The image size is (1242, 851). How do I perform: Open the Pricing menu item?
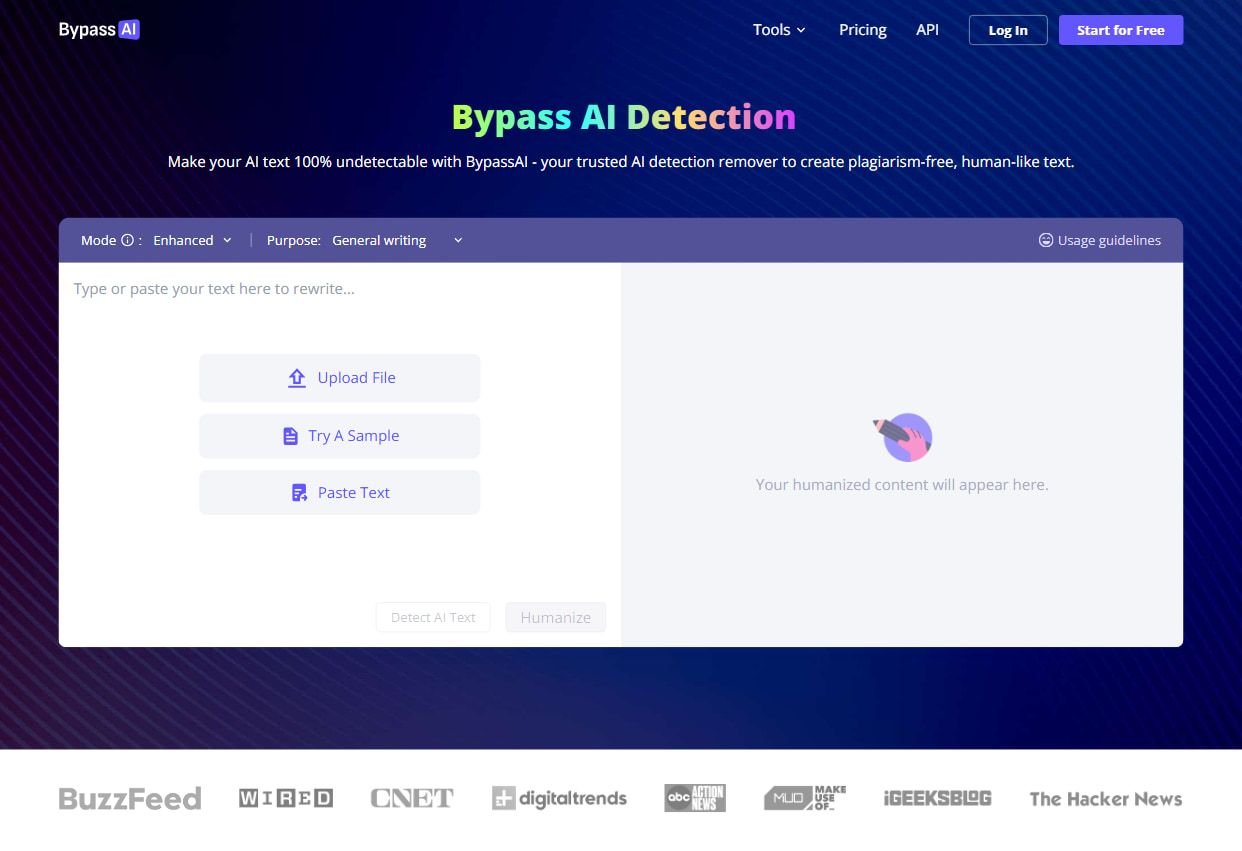coord(862,30)
